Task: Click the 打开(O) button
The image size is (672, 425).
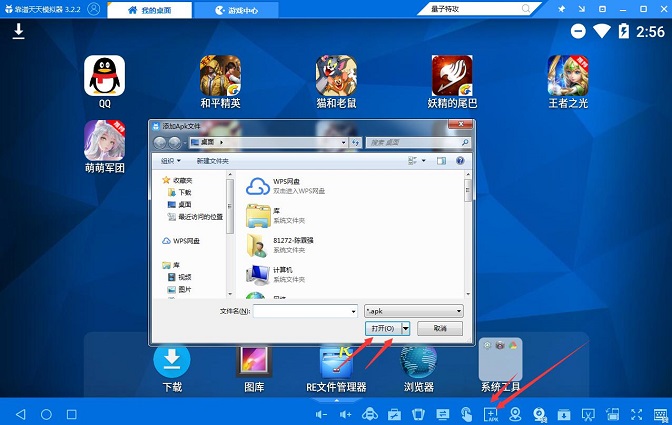Action: point(383,329)
